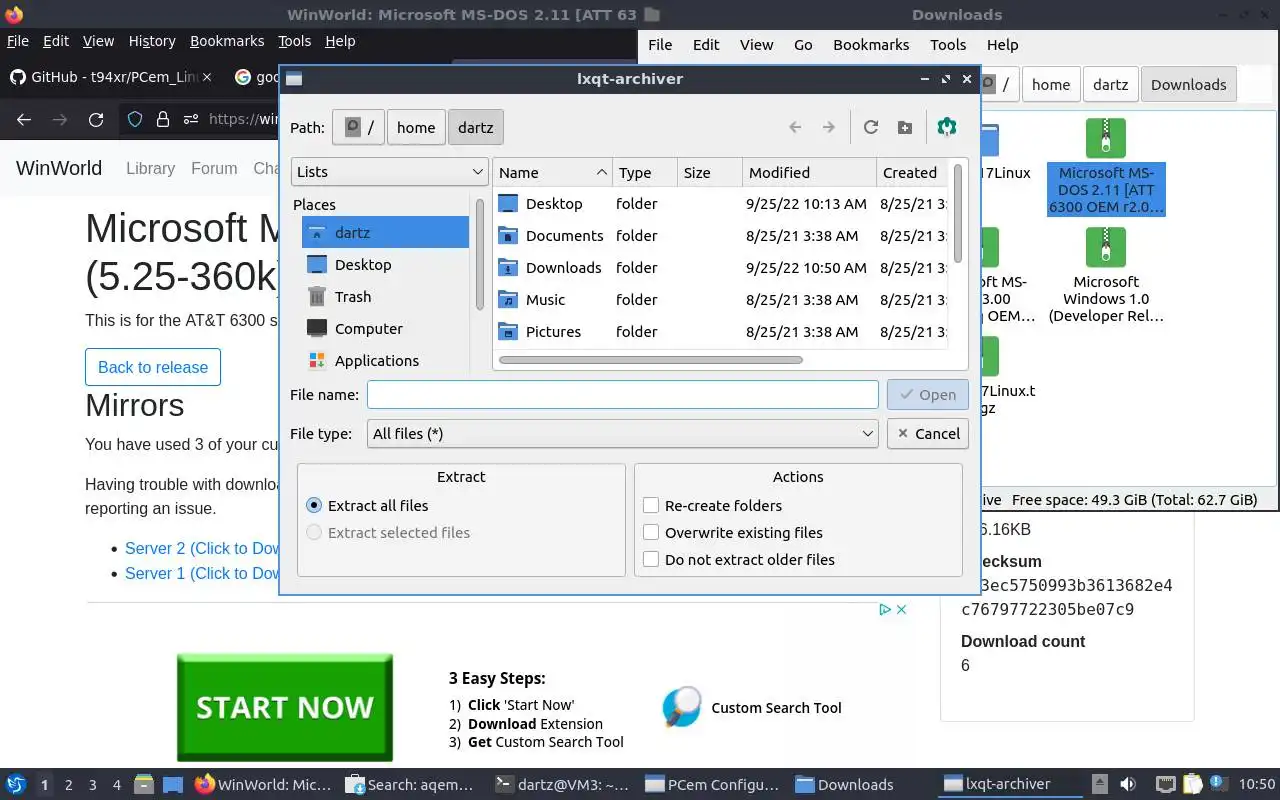Click the green flower options icon

947,127
